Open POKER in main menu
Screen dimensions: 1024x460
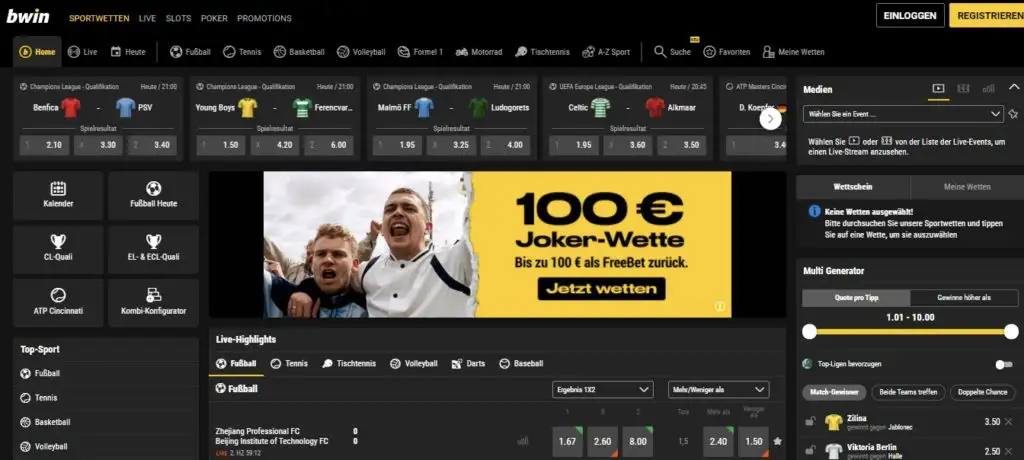[214, 18]
